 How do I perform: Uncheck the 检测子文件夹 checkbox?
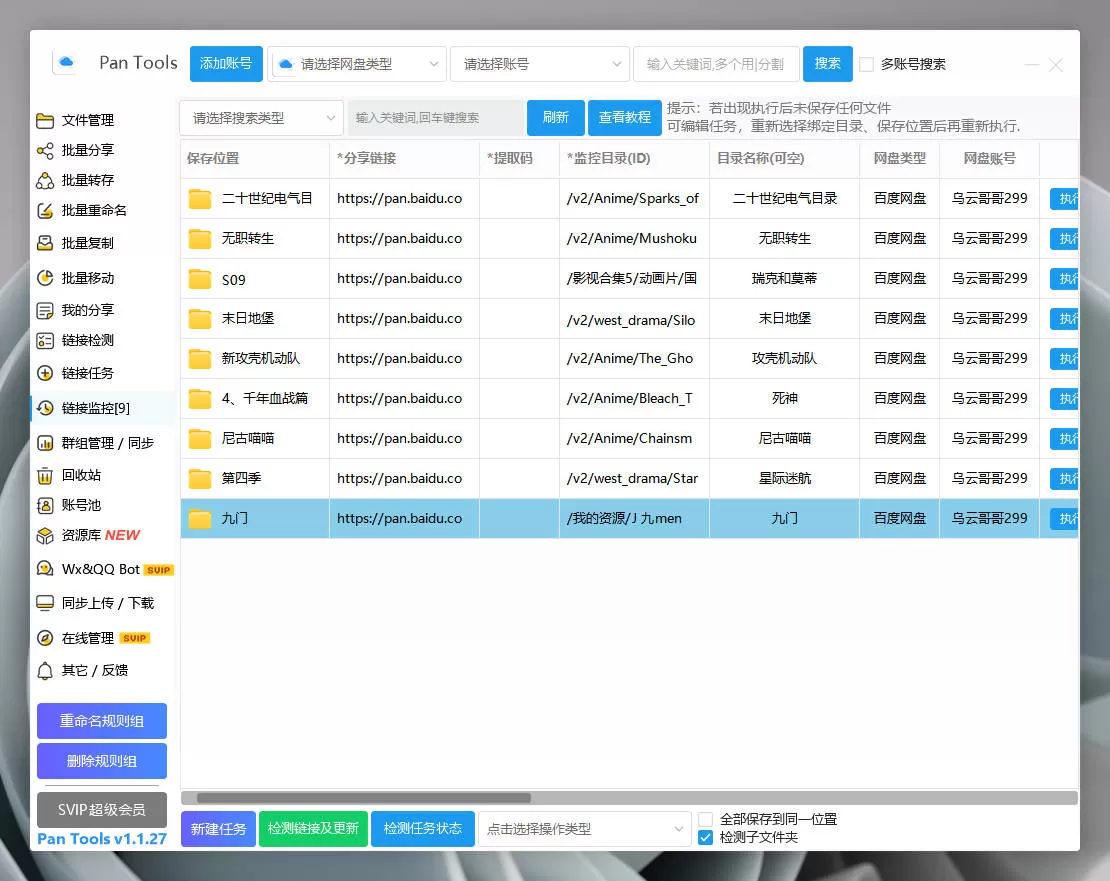click(x=705, y=838)
